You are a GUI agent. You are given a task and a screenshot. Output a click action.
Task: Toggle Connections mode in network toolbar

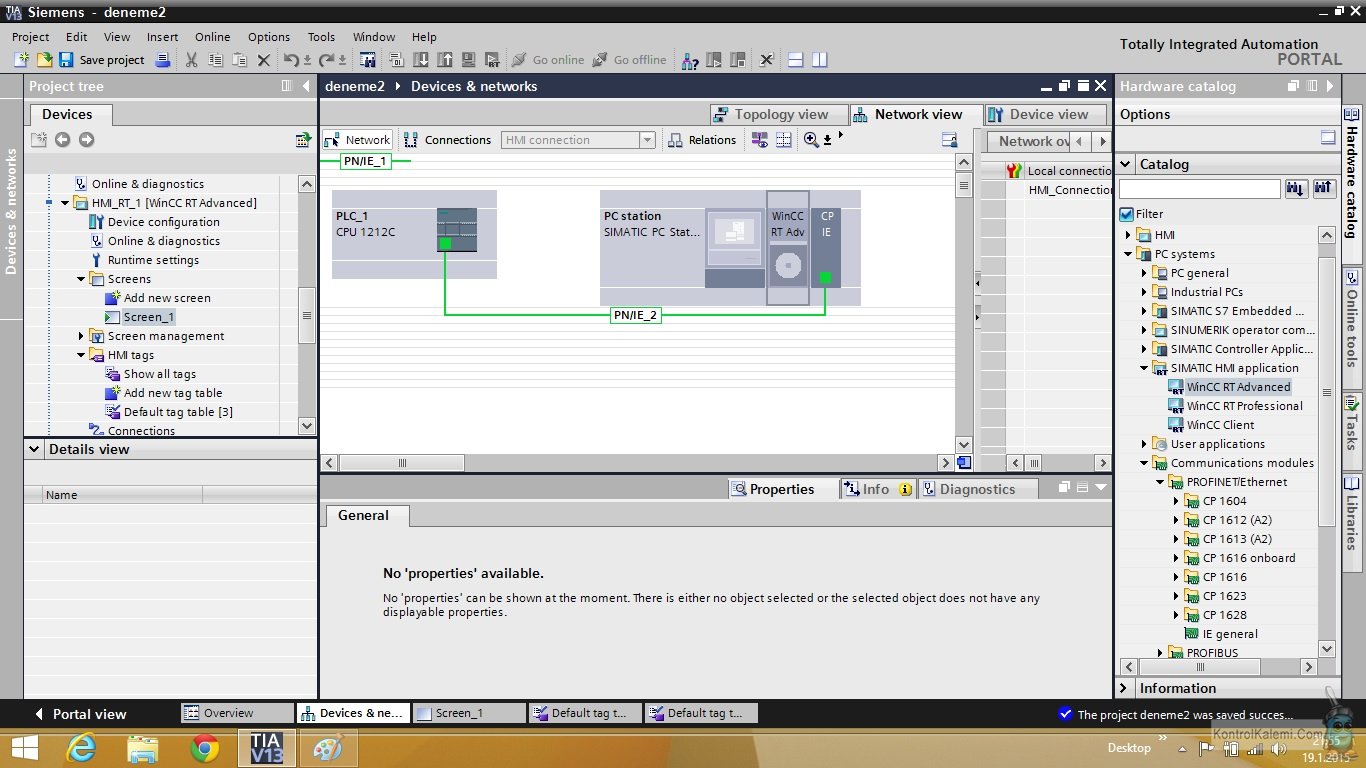(x=446, y=140)
